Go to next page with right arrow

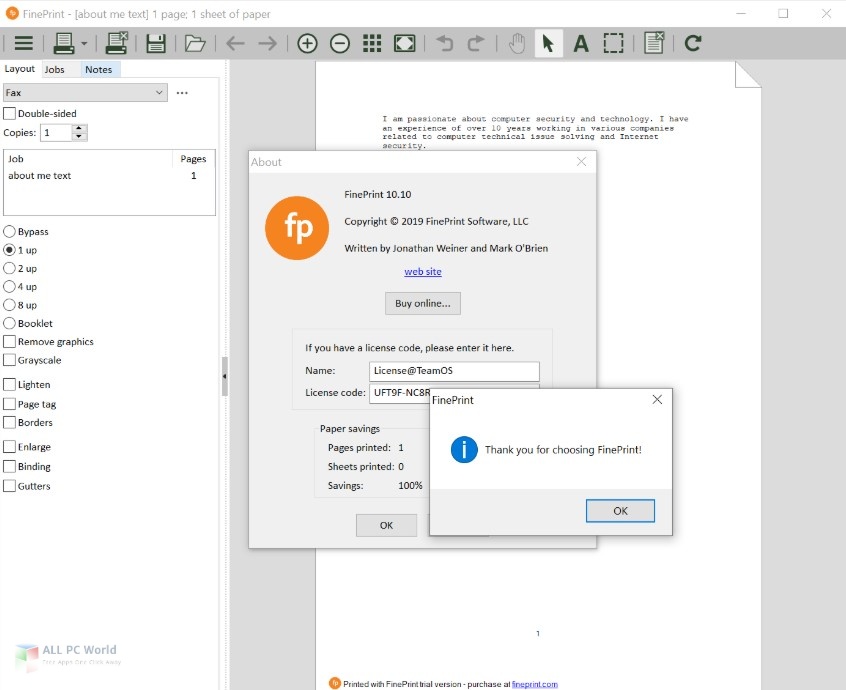[x=268, y=43]
